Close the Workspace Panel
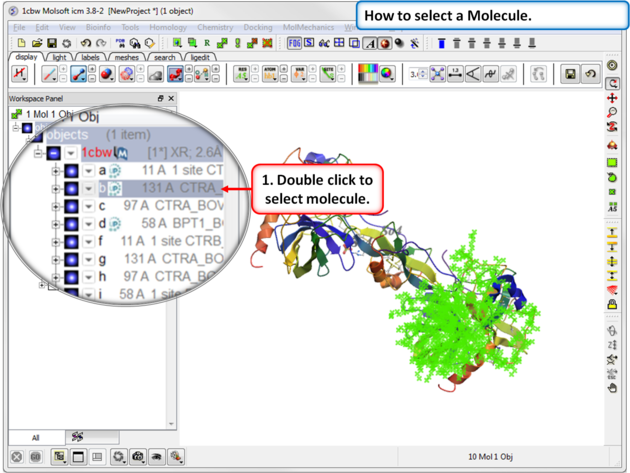 click(x=171, y=99)
